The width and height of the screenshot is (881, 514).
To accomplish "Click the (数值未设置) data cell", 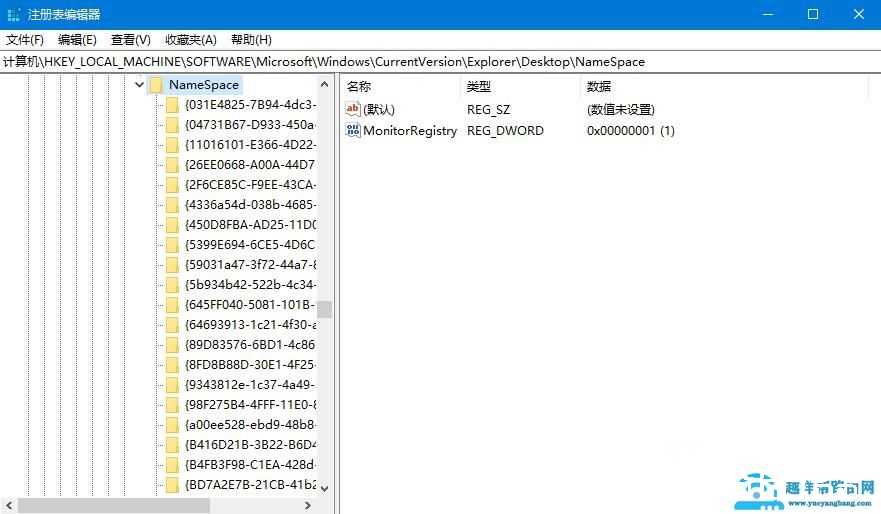I will (621, 110).
